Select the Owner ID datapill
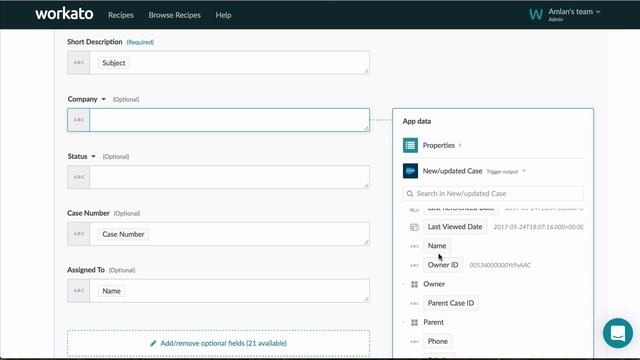 coord(443,265)
